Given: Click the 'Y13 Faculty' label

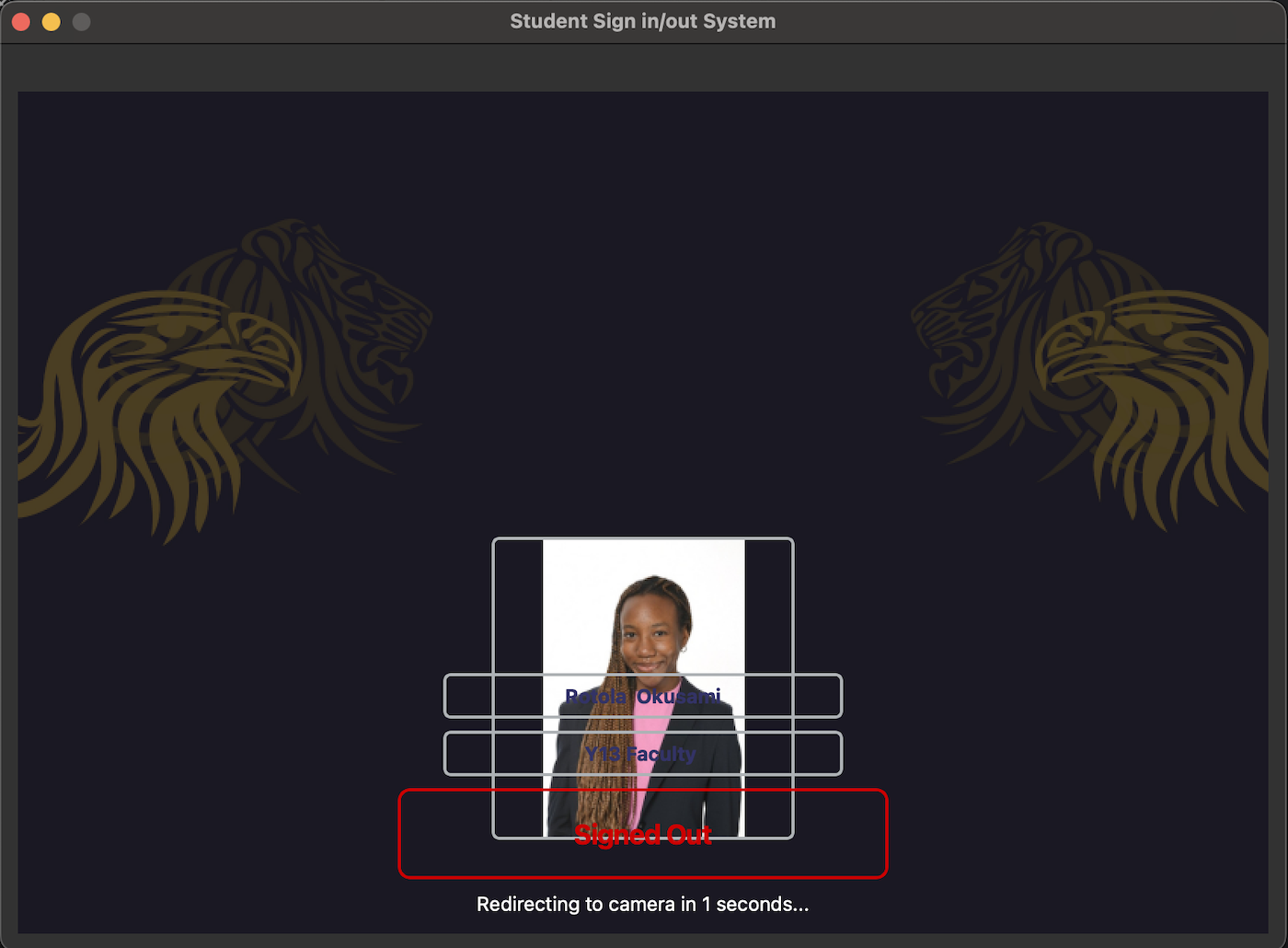Looking at the screenshot, I should [641, 754].
